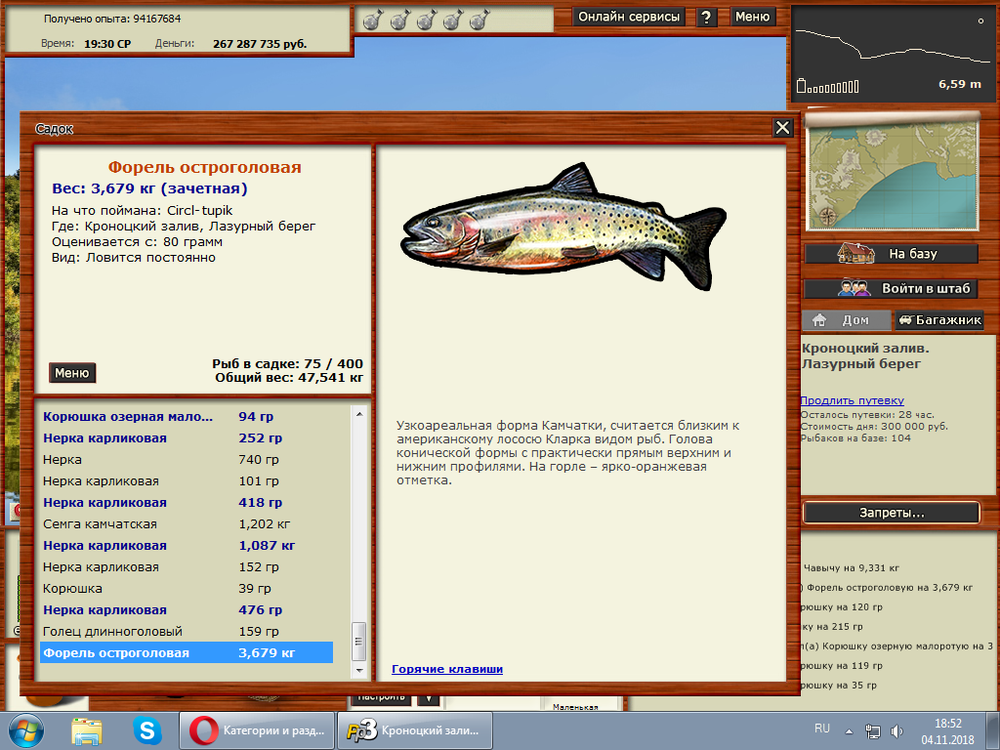Click the last food flask icon

477,20
